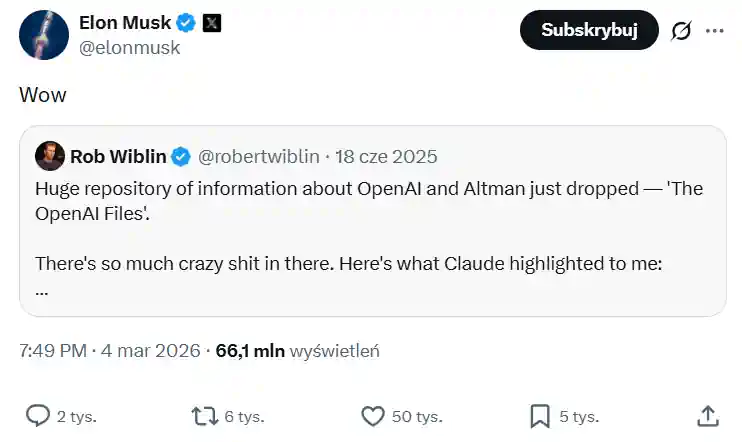
Task: Click the Grok explain post icon
Action: (x=681, y=31)
